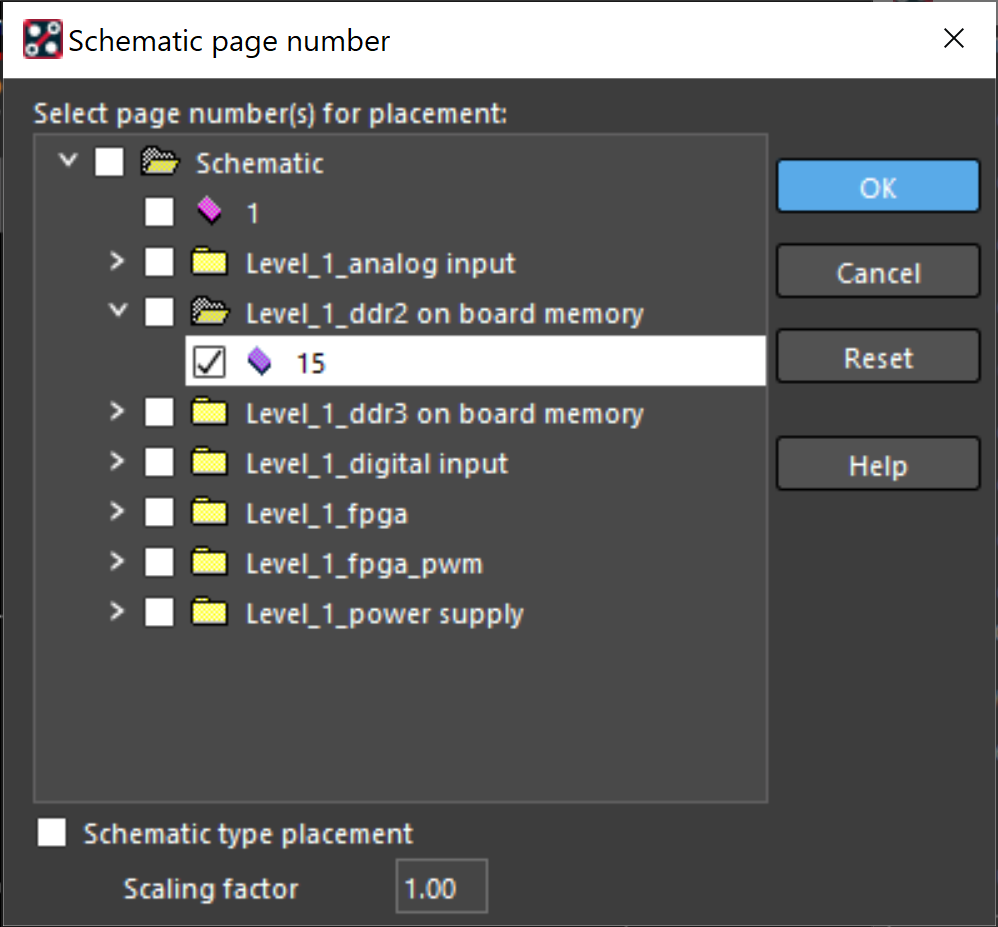Expand the Level_1_analog input node
This screenshot has height=927, width=998.
(116, 261)
